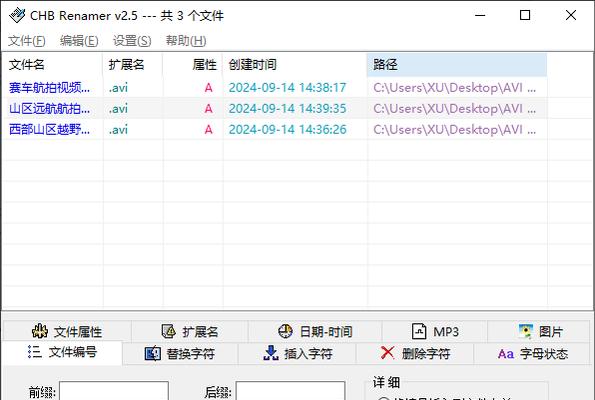The height and width of the screenshot is (400, 595).
Task: Click the 文件属性 tab icon
Action: 40,331
